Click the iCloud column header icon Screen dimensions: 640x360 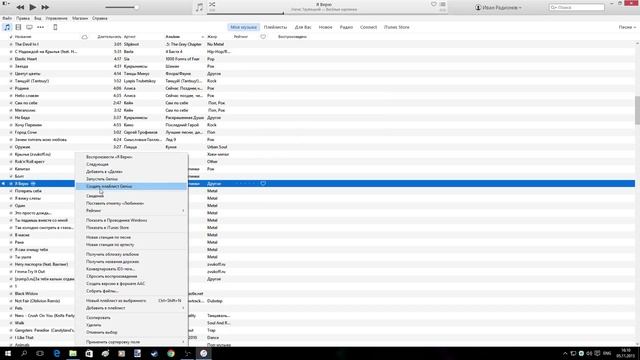pos(84,37)
